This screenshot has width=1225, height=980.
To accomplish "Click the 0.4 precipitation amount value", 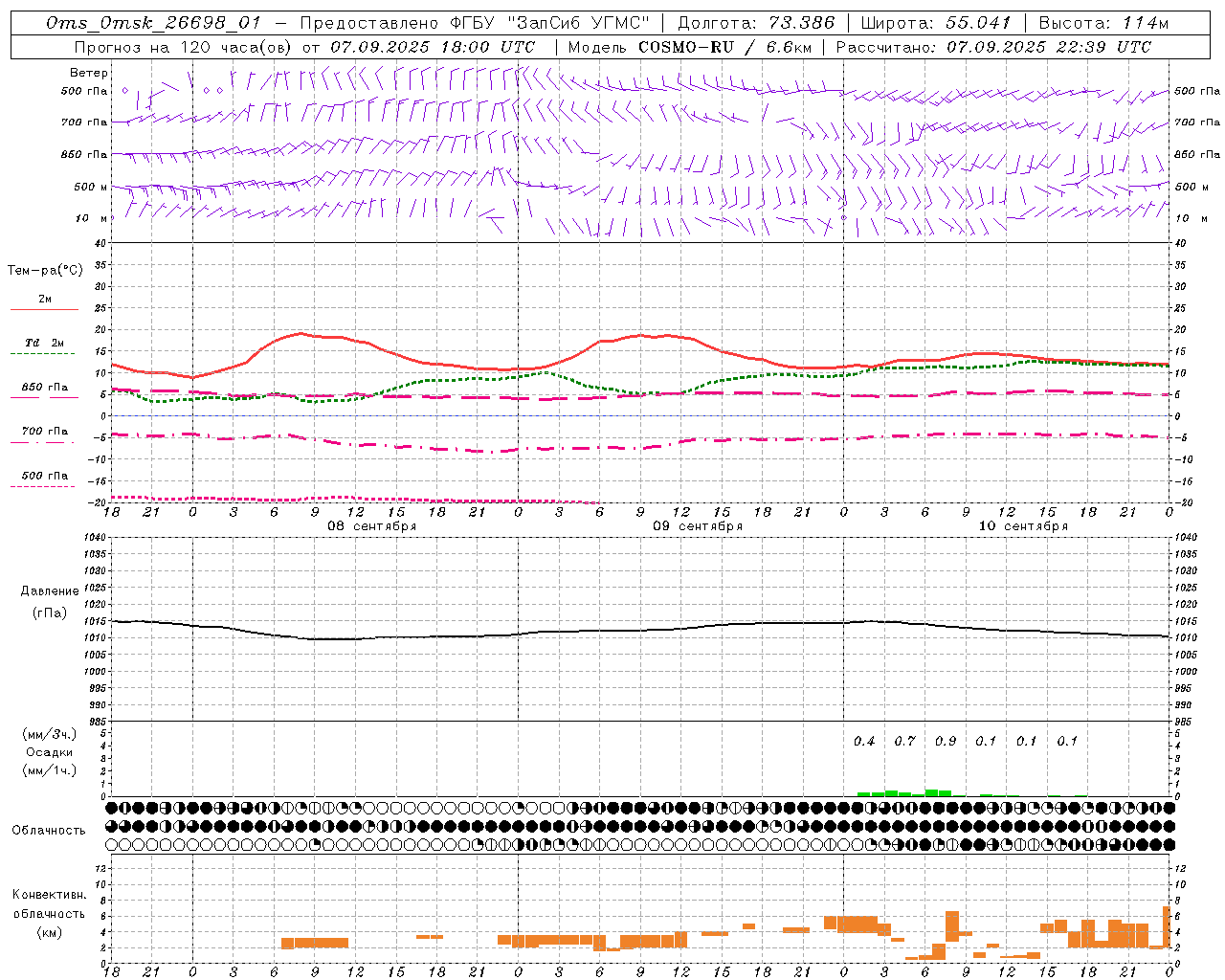I will click(864, 741).
